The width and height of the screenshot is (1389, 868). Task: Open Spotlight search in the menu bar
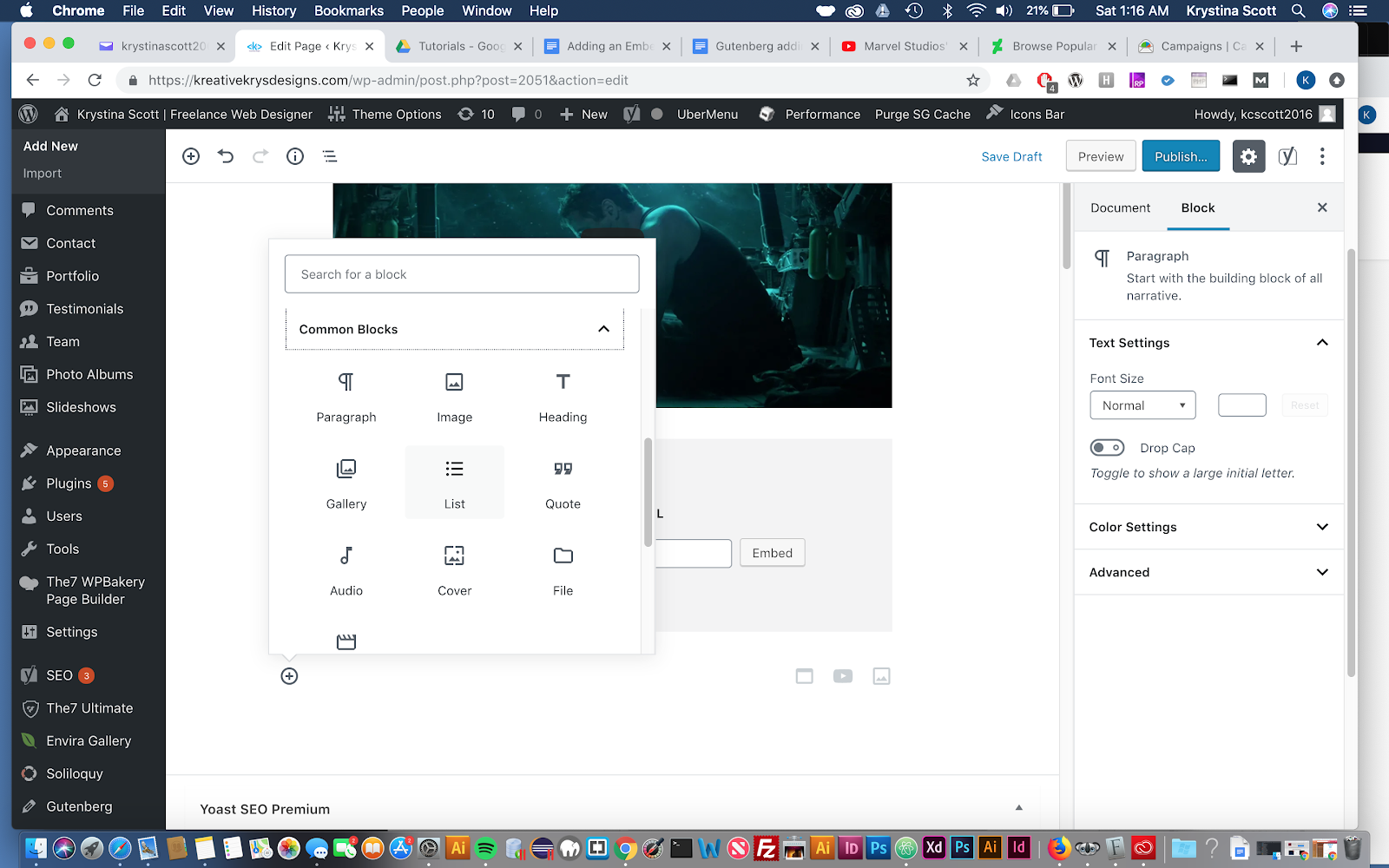click(x=1299, y=10)
